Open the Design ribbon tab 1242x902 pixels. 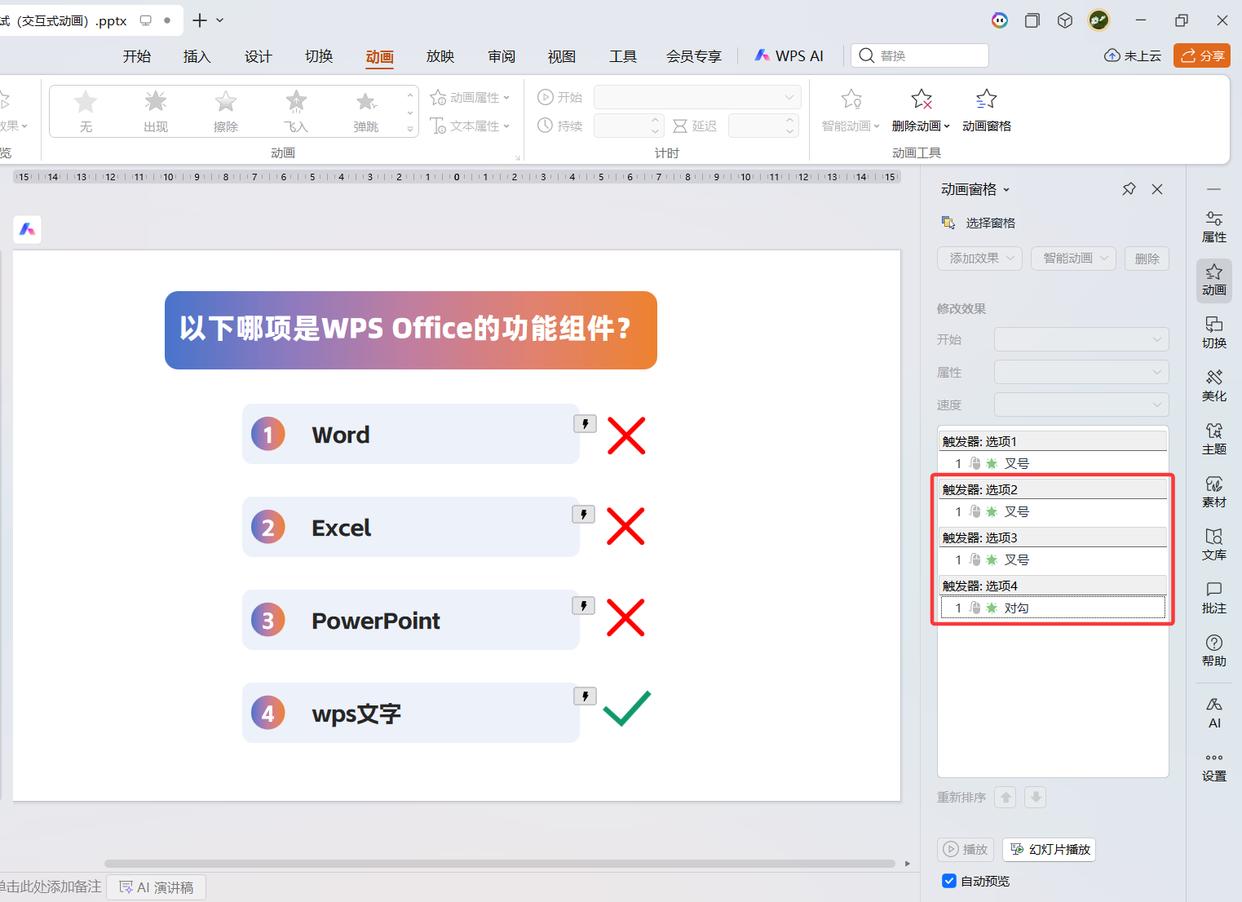pos(258,56)
